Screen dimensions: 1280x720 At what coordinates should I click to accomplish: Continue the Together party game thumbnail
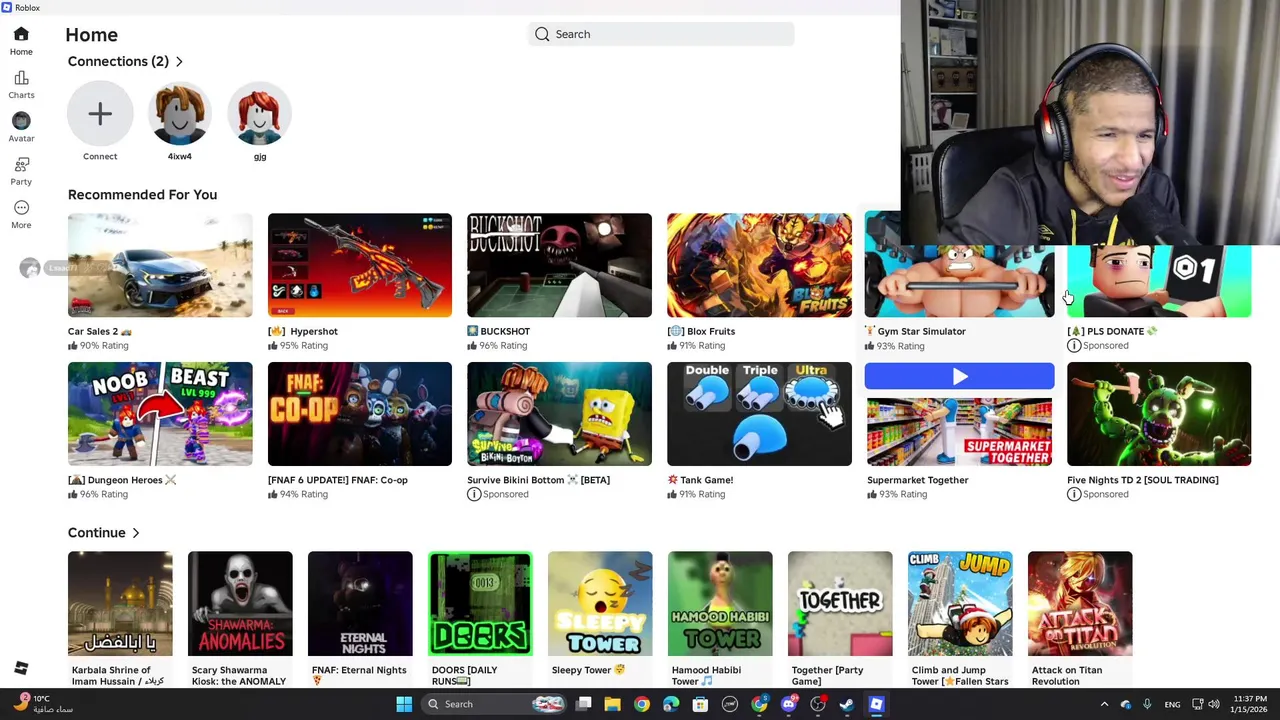point(840,604)
